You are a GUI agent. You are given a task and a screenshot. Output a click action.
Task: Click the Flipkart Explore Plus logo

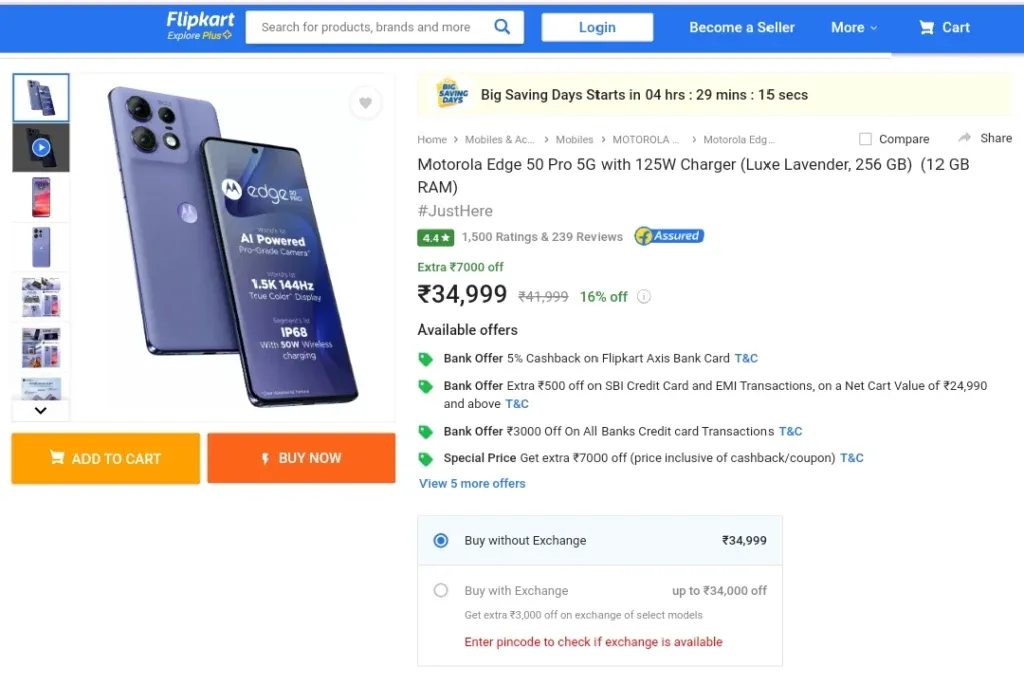tap(200, 26)
